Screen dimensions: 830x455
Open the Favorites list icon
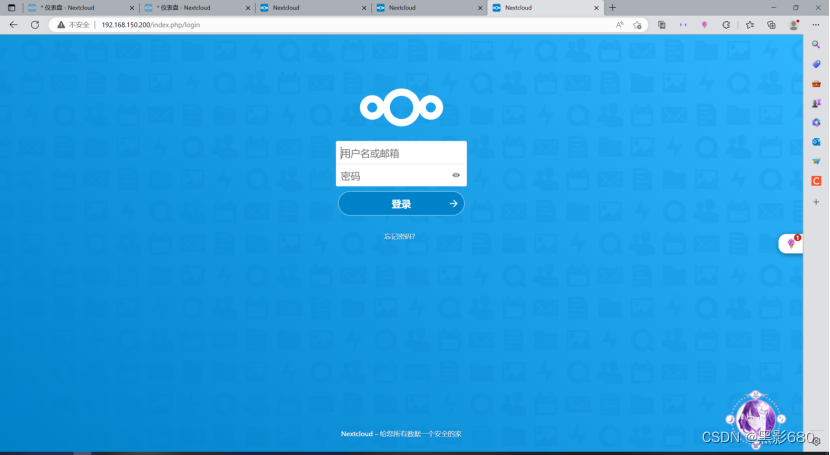(x=750, y=25)
